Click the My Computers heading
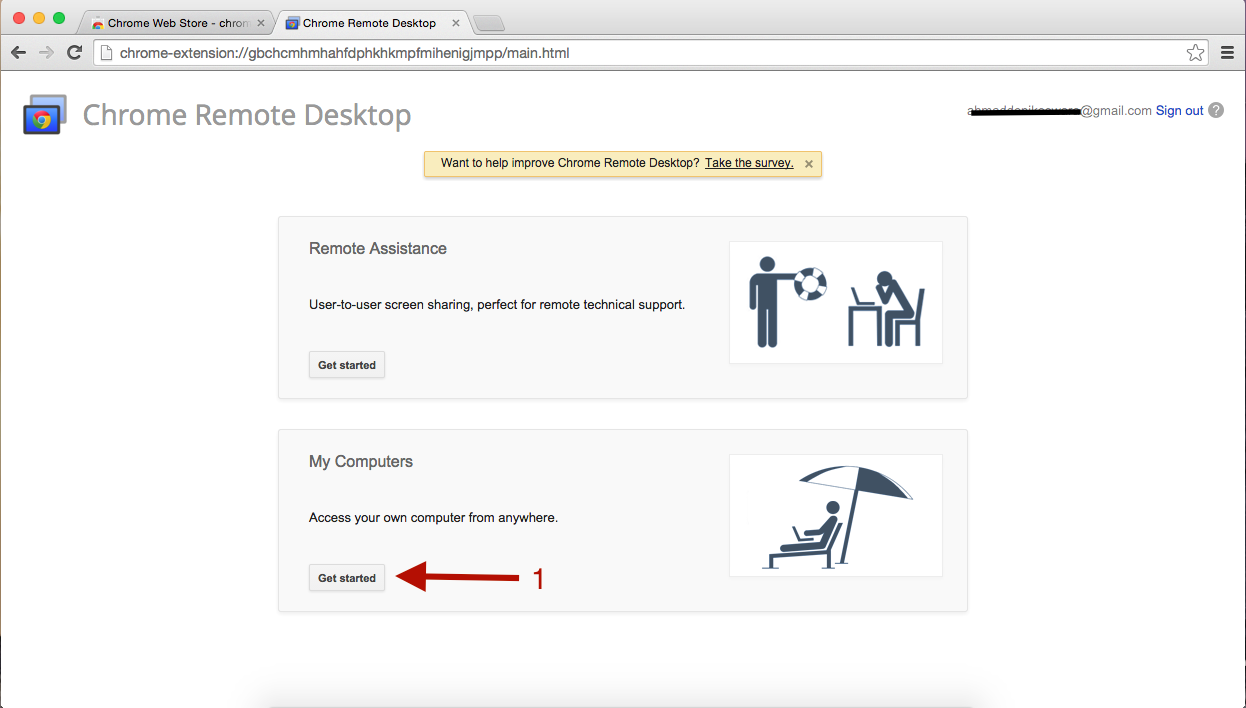Viewport: 1246px width, 708px height. tap(361, 462)
